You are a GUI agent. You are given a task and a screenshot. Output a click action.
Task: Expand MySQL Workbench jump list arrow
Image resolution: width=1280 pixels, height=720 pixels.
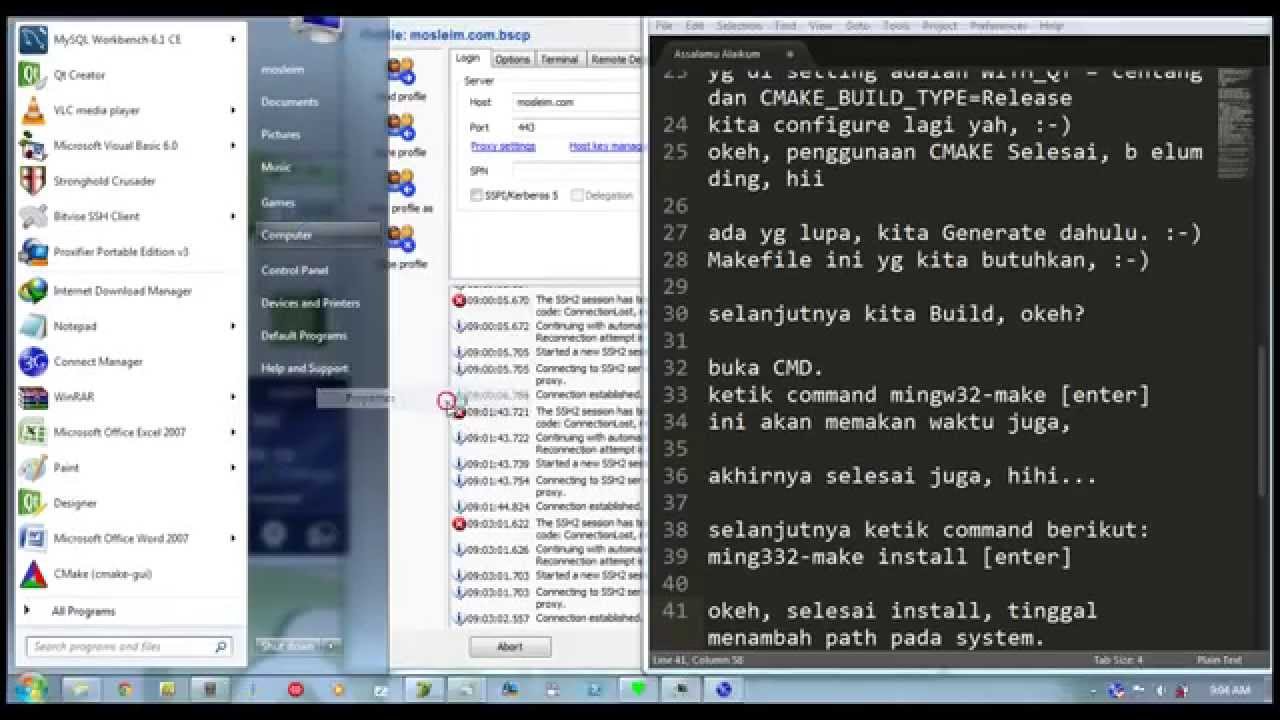coord(233,40)
